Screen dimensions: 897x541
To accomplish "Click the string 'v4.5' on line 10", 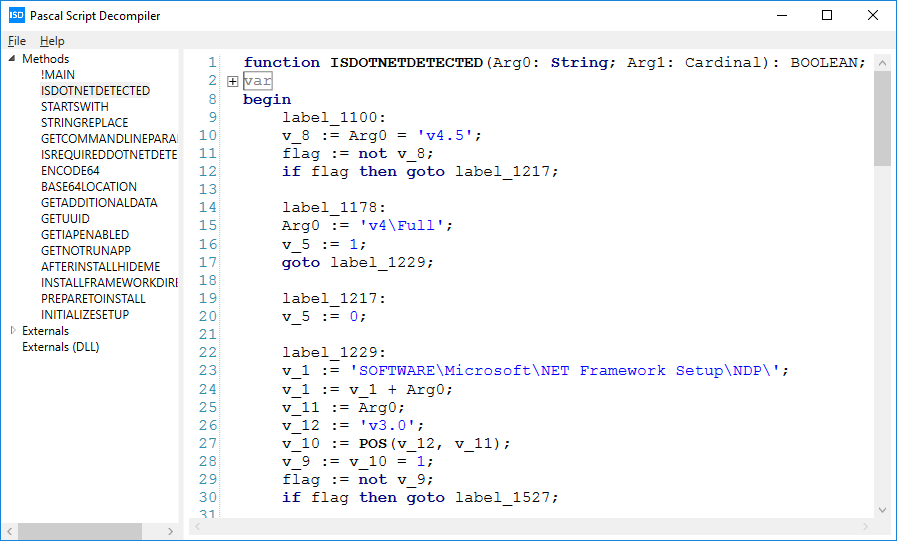I will click(x=444, y=136).
